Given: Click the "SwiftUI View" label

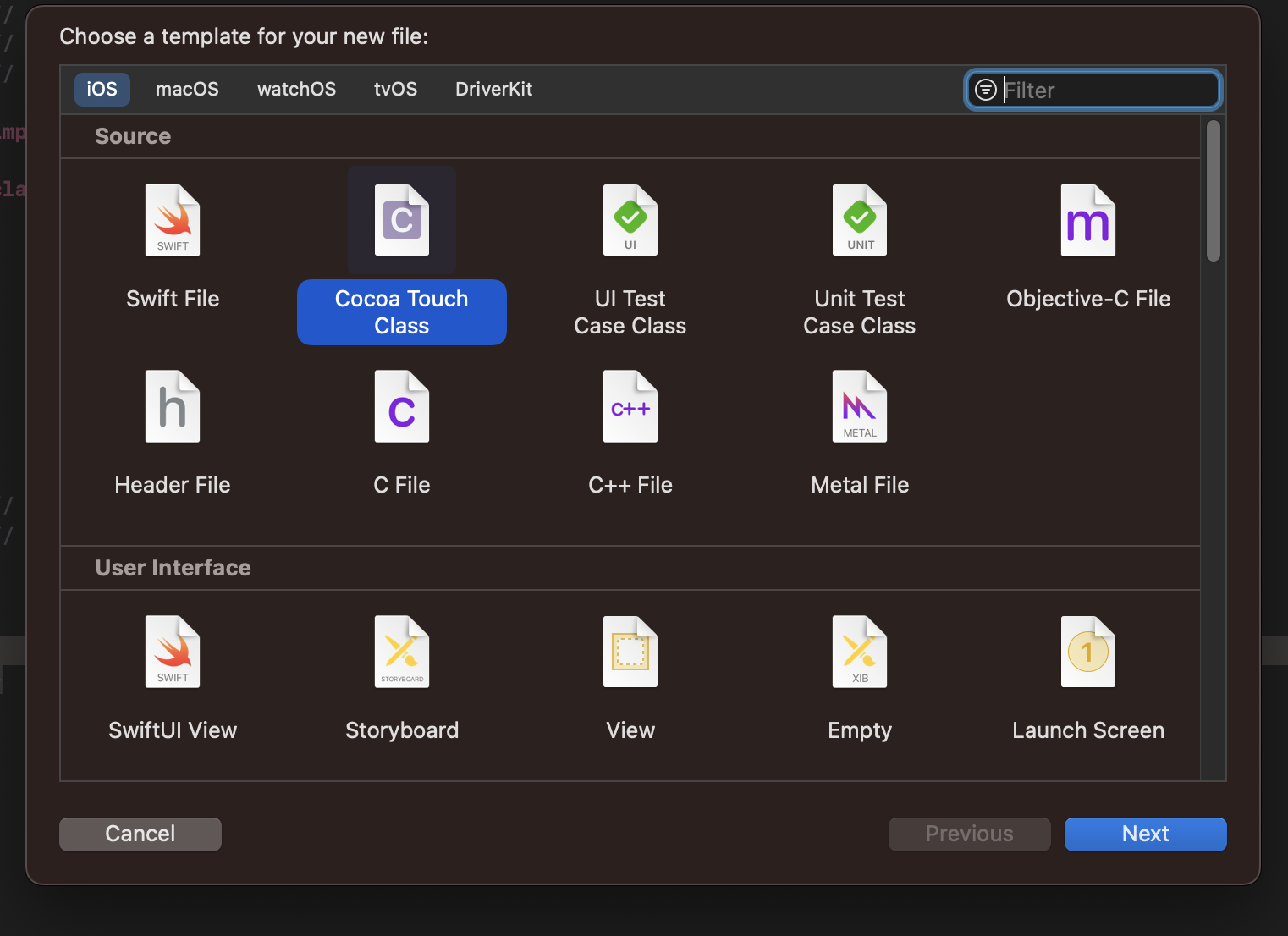Looking at the screenshot, I should pyautogui.click(x=173, y=730).
